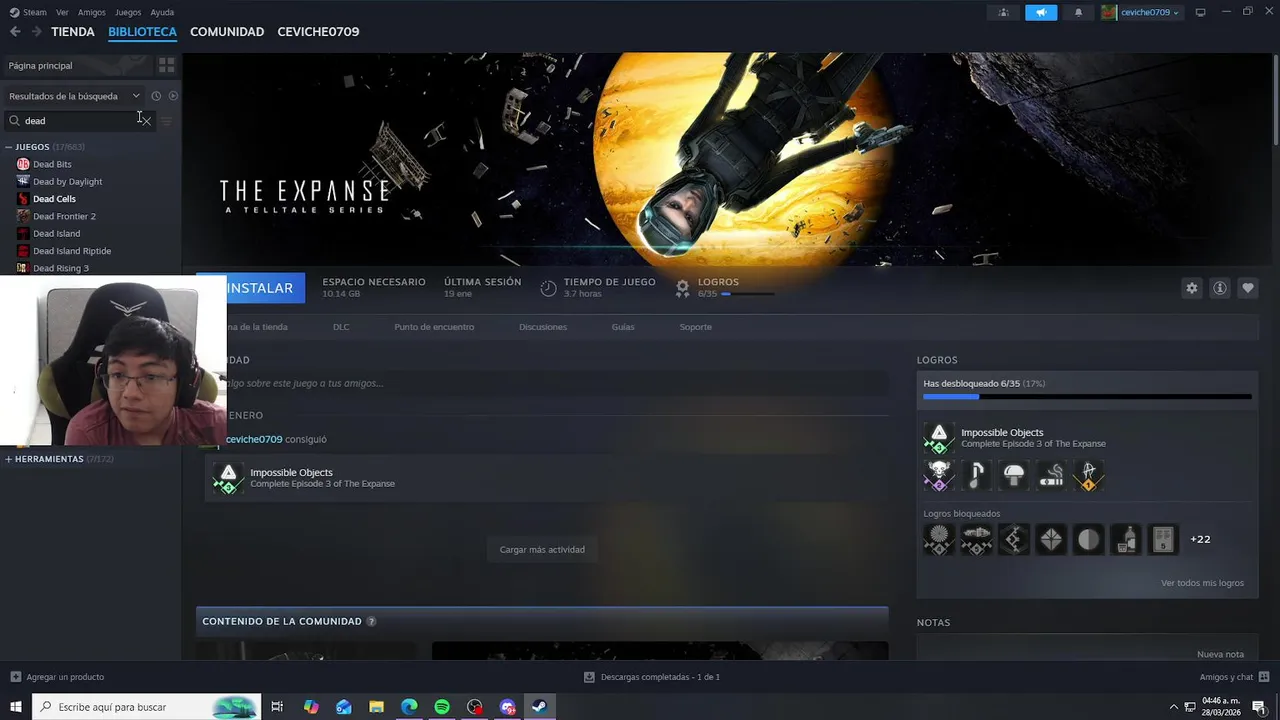Open the first locked achievement icon

[938, 540]
